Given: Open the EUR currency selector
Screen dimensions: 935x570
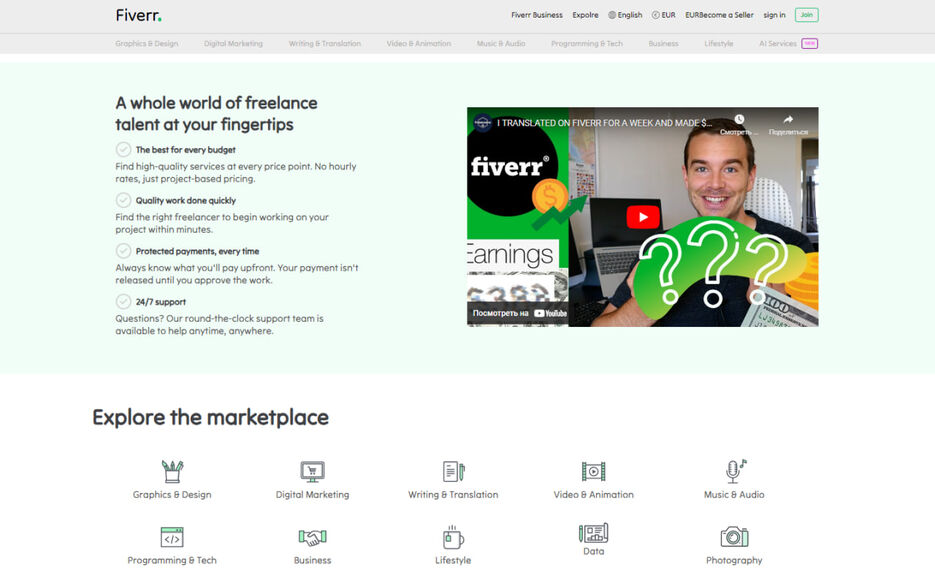Looking at the screenshot, I should pyautogui.click(x=664, y=15).
